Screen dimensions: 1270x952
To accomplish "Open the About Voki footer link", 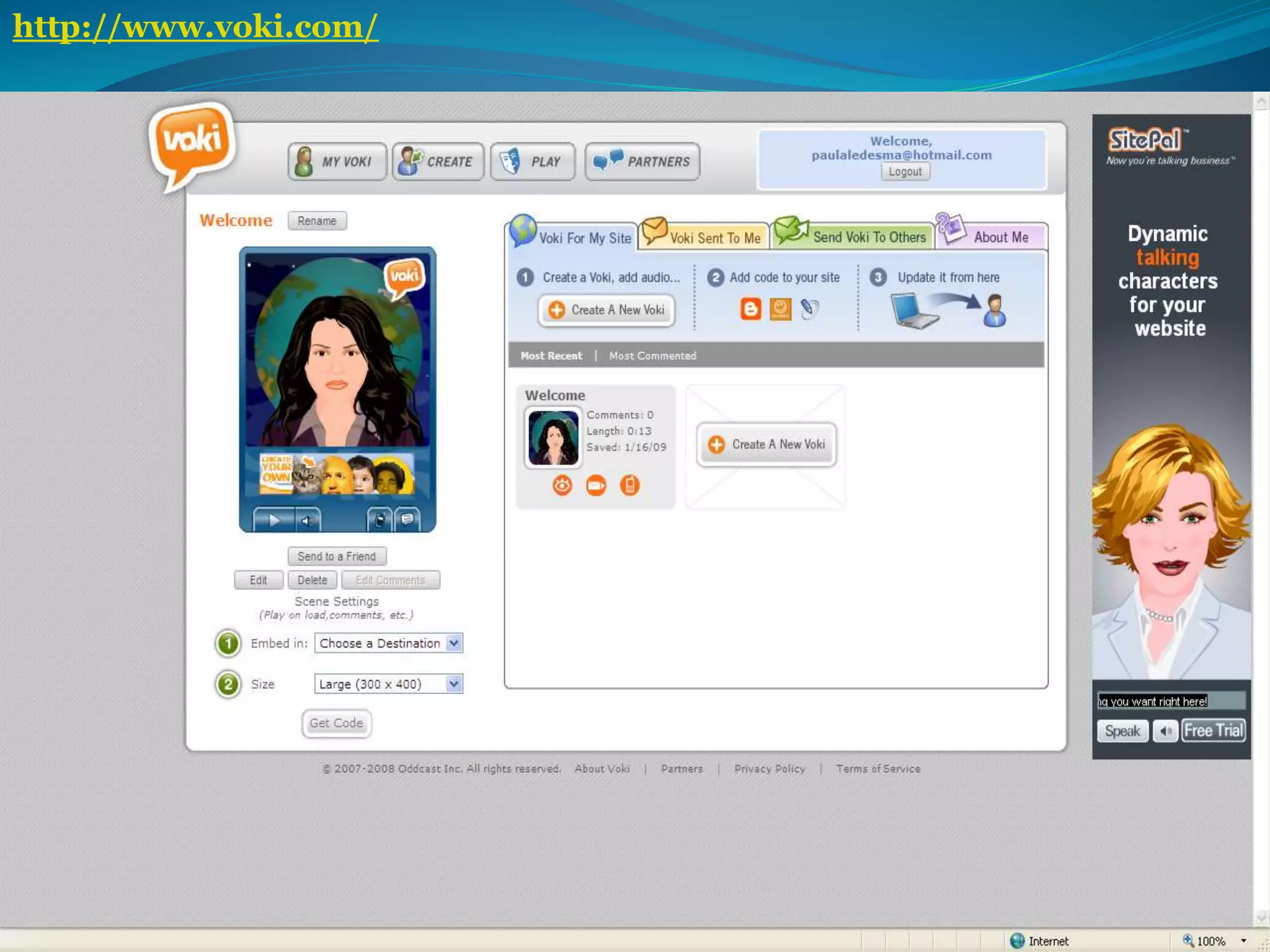I will (x=602, y=769).
